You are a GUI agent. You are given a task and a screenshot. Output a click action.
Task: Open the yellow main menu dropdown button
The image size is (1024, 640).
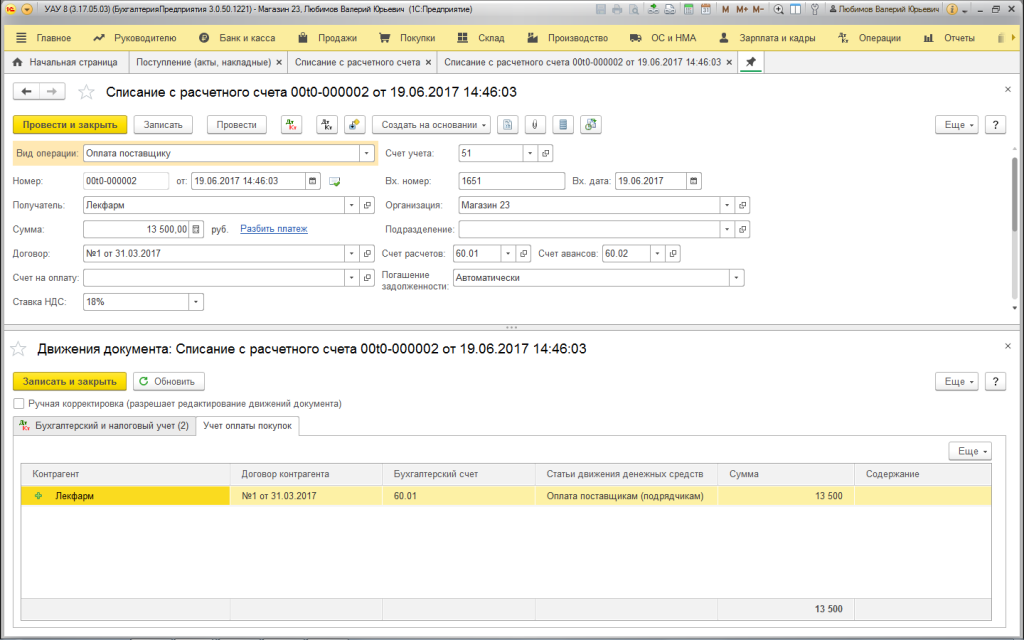click(x=27, y=10)
